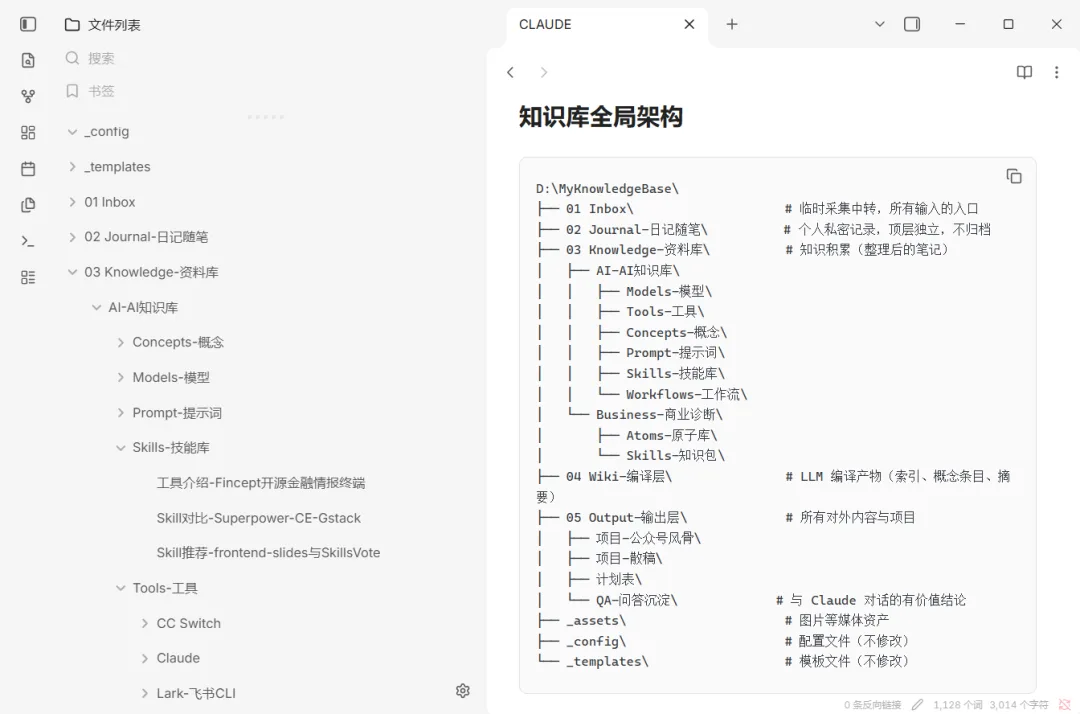The height and width of the screenshot is (714, 1080).
Task: Switch to the 文件列表 panel
Action: (x=114, y=25)
